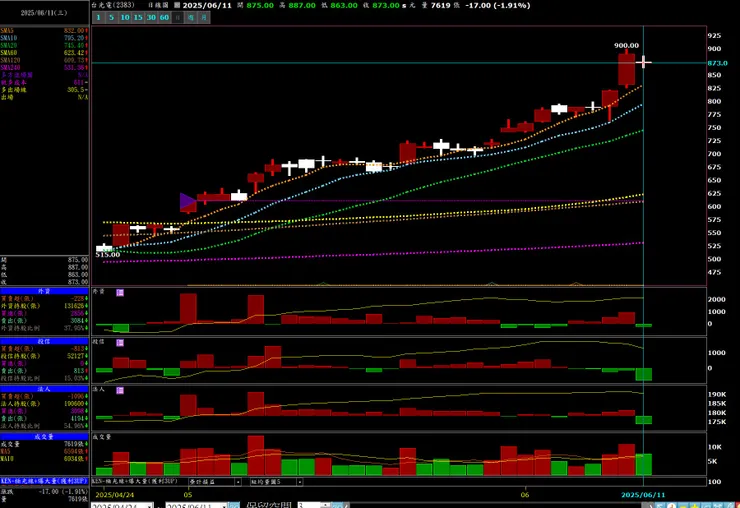
Task: Choose the 30-minute timeframe button
Action: tap(151, 17)
